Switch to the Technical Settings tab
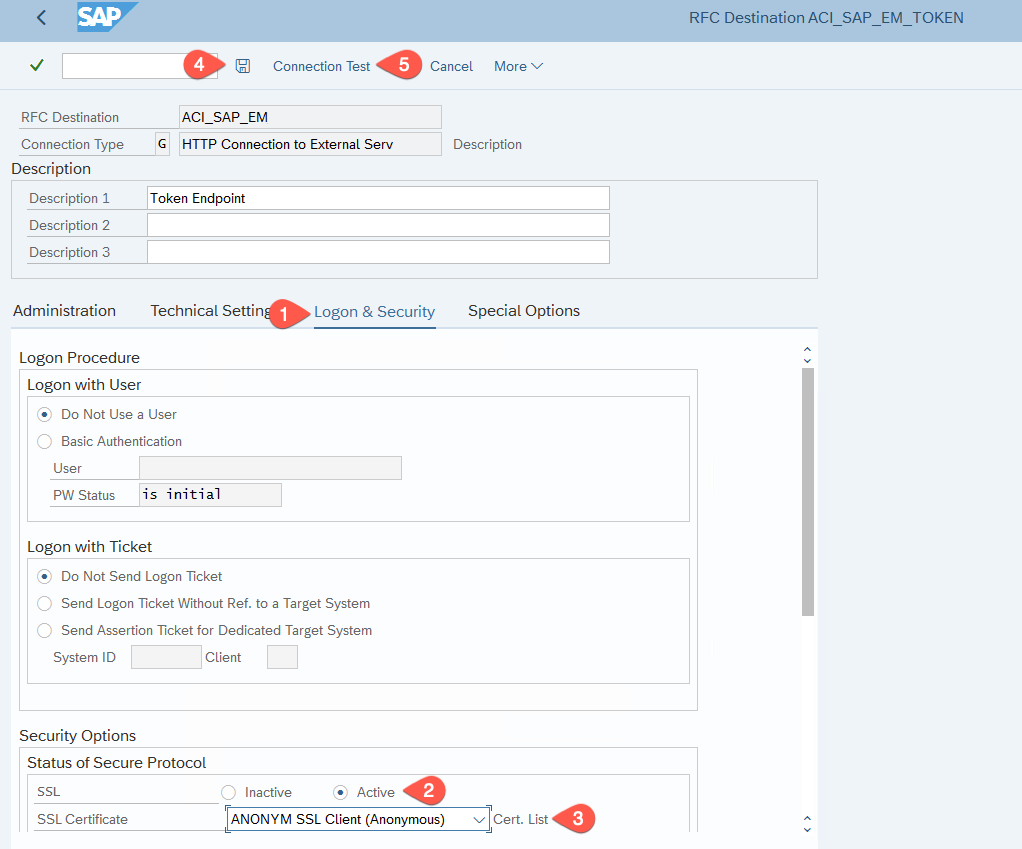Image resolution: width=1022 pixels, height=849 pixels. pos(210,311)
